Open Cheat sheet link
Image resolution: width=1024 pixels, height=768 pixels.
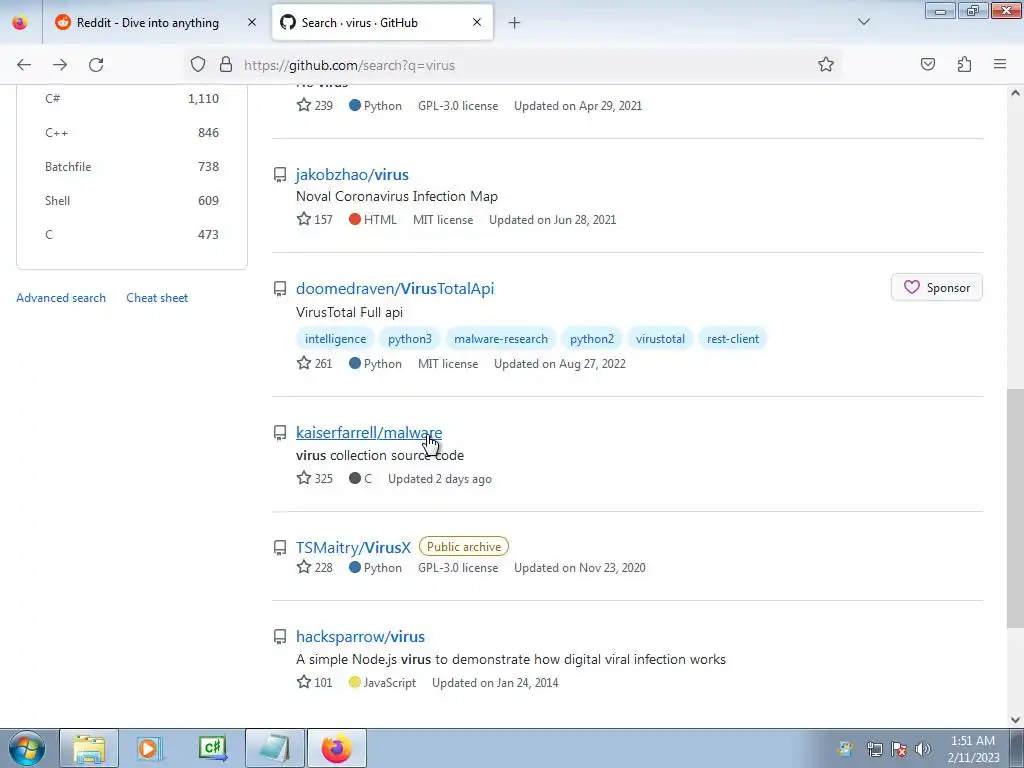(x=157, y=298)
